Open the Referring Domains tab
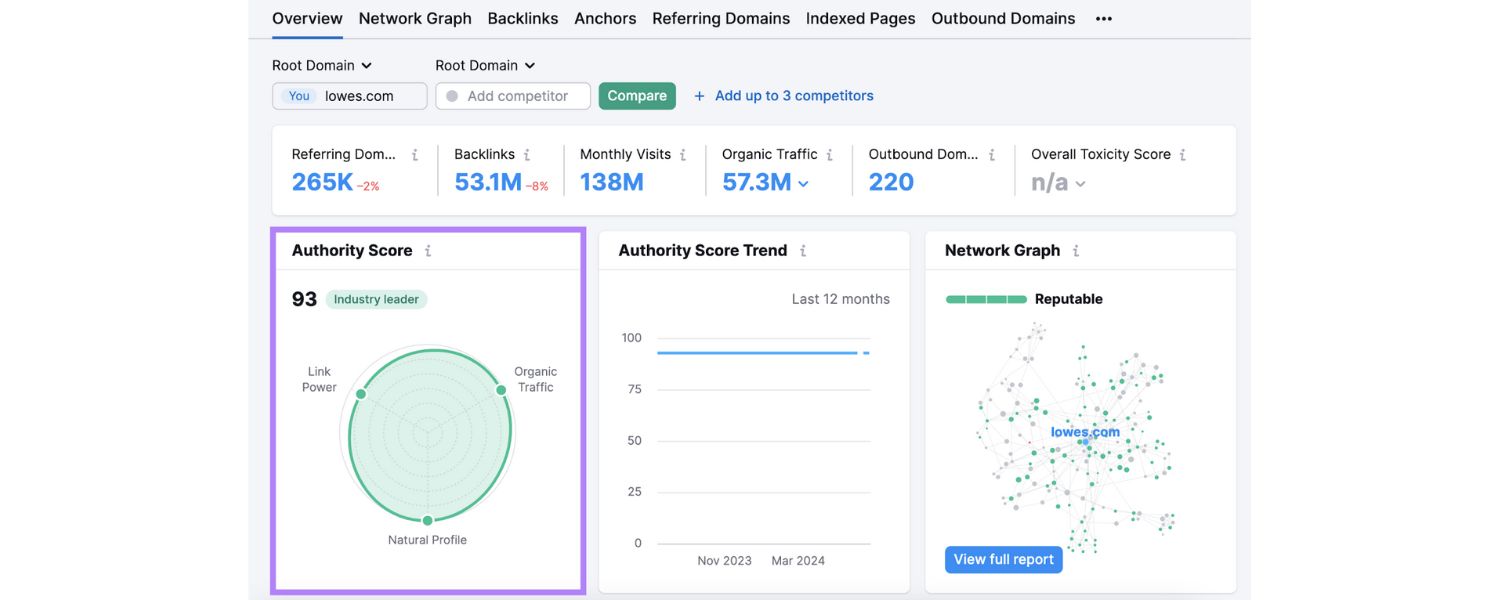 (721, 18)
